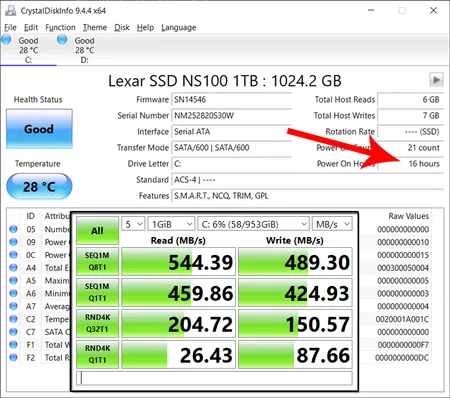Screen dimensions: 450x398
Task: Run all benchmarks with All button
Action: [x=97, y=231]
